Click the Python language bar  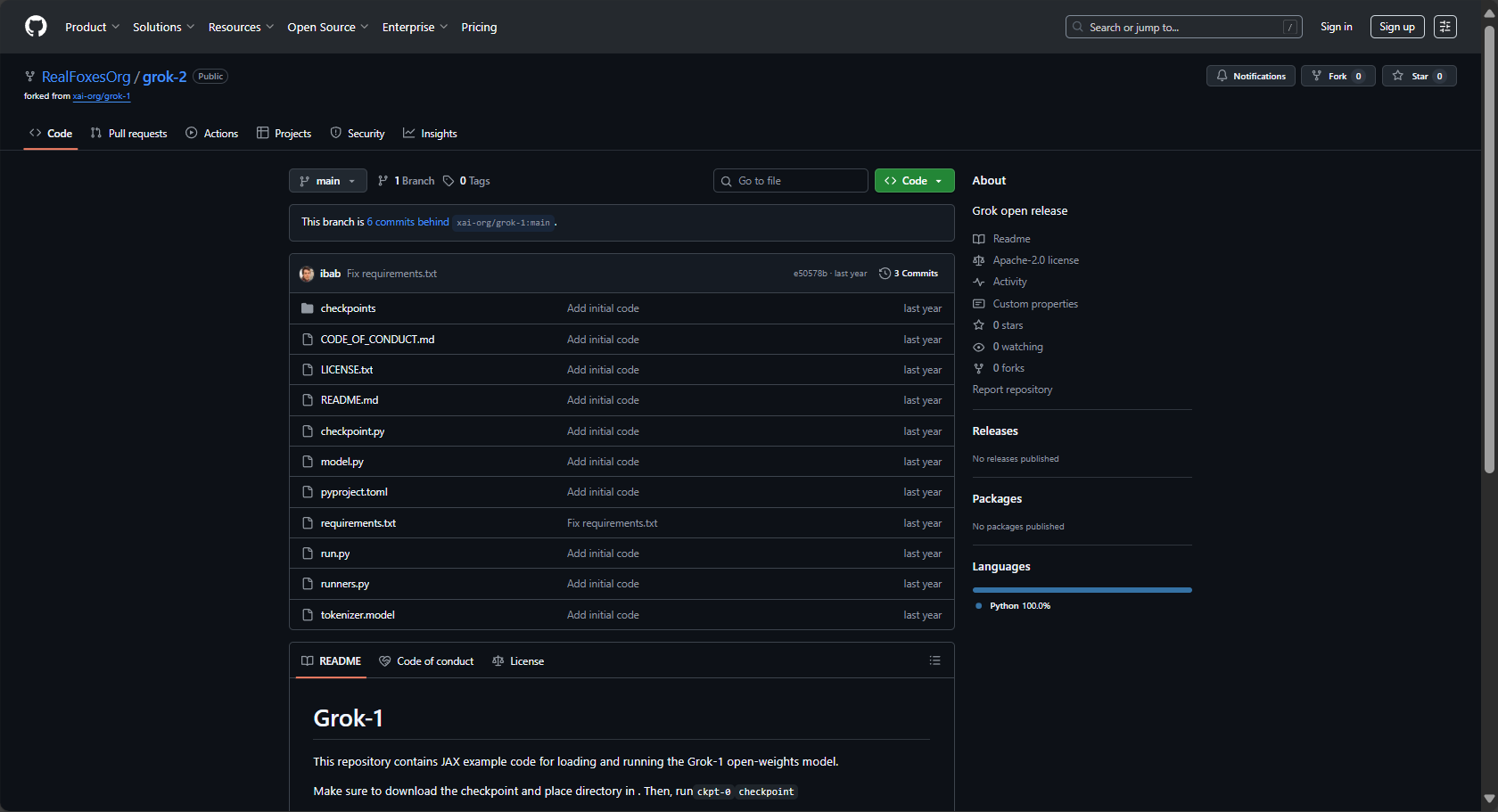[1082, 590]
